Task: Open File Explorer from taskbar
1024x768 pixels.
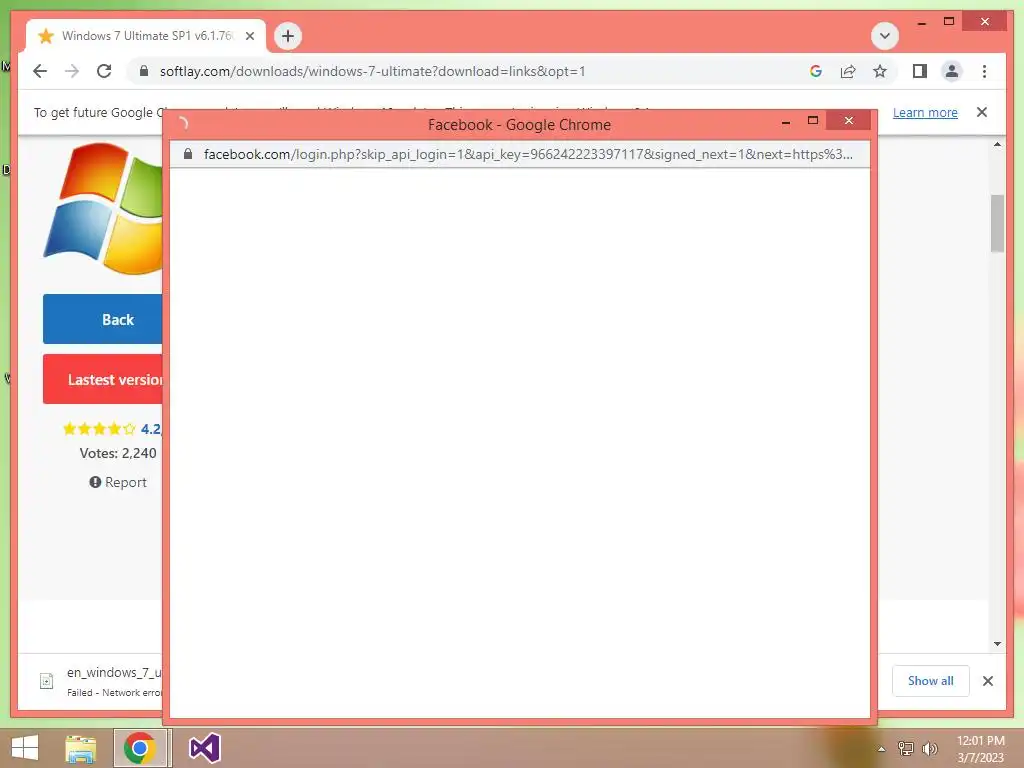Action: [81, 748]
